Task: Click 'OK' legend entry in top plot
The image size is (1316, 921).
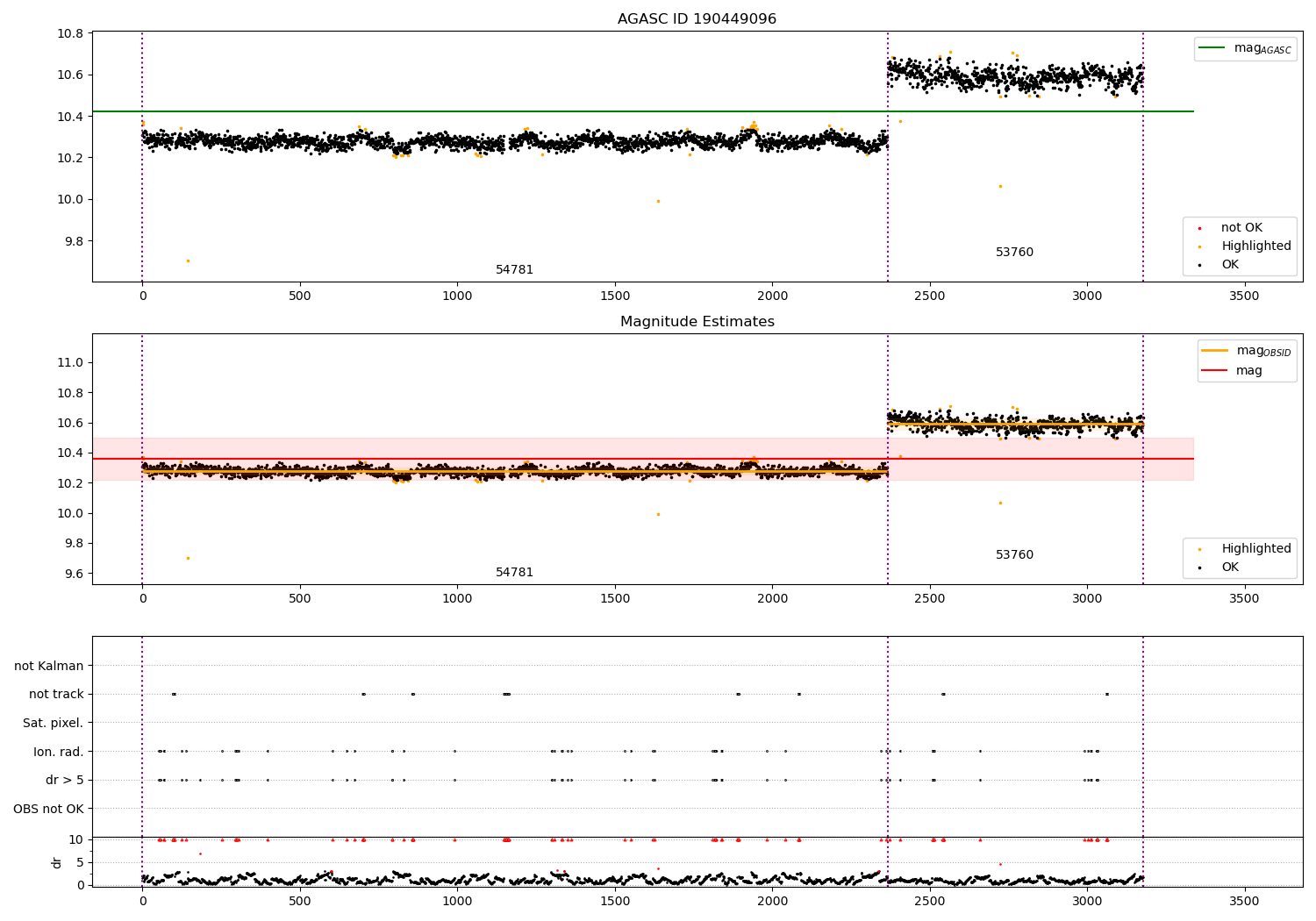Action: click(1219, 265)
